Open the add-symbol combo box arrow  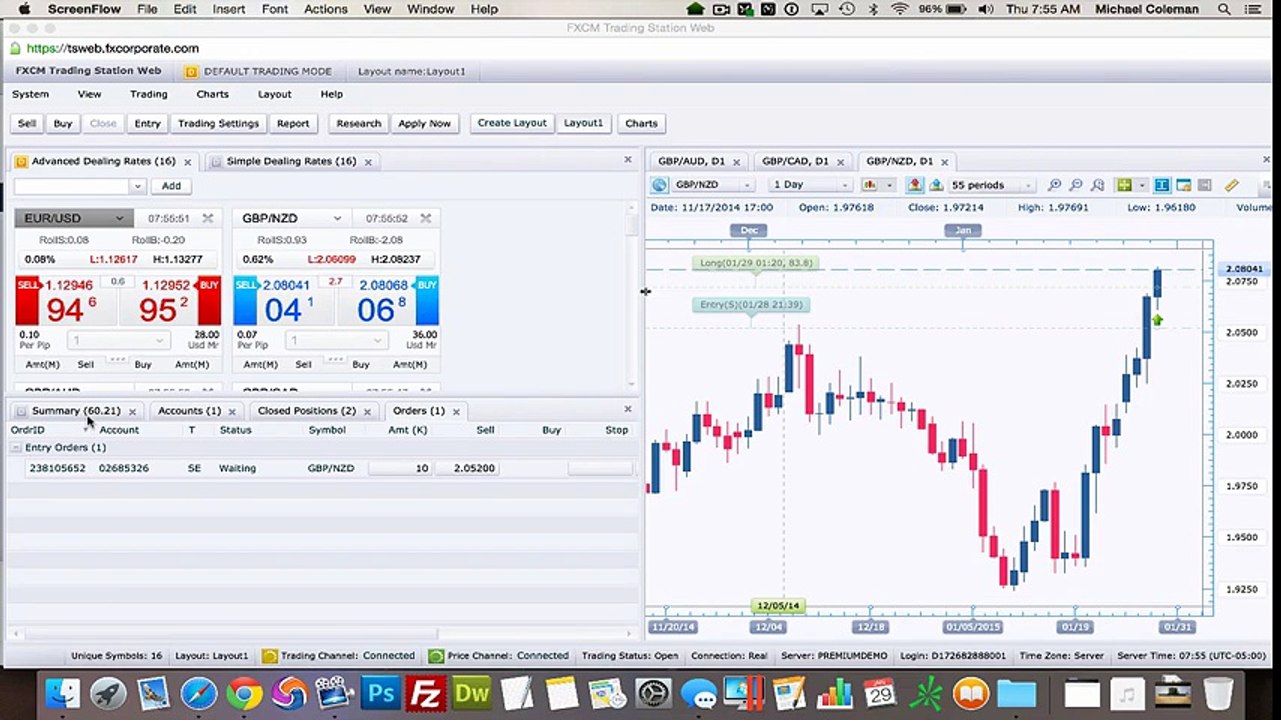click(x=138, y=186)
